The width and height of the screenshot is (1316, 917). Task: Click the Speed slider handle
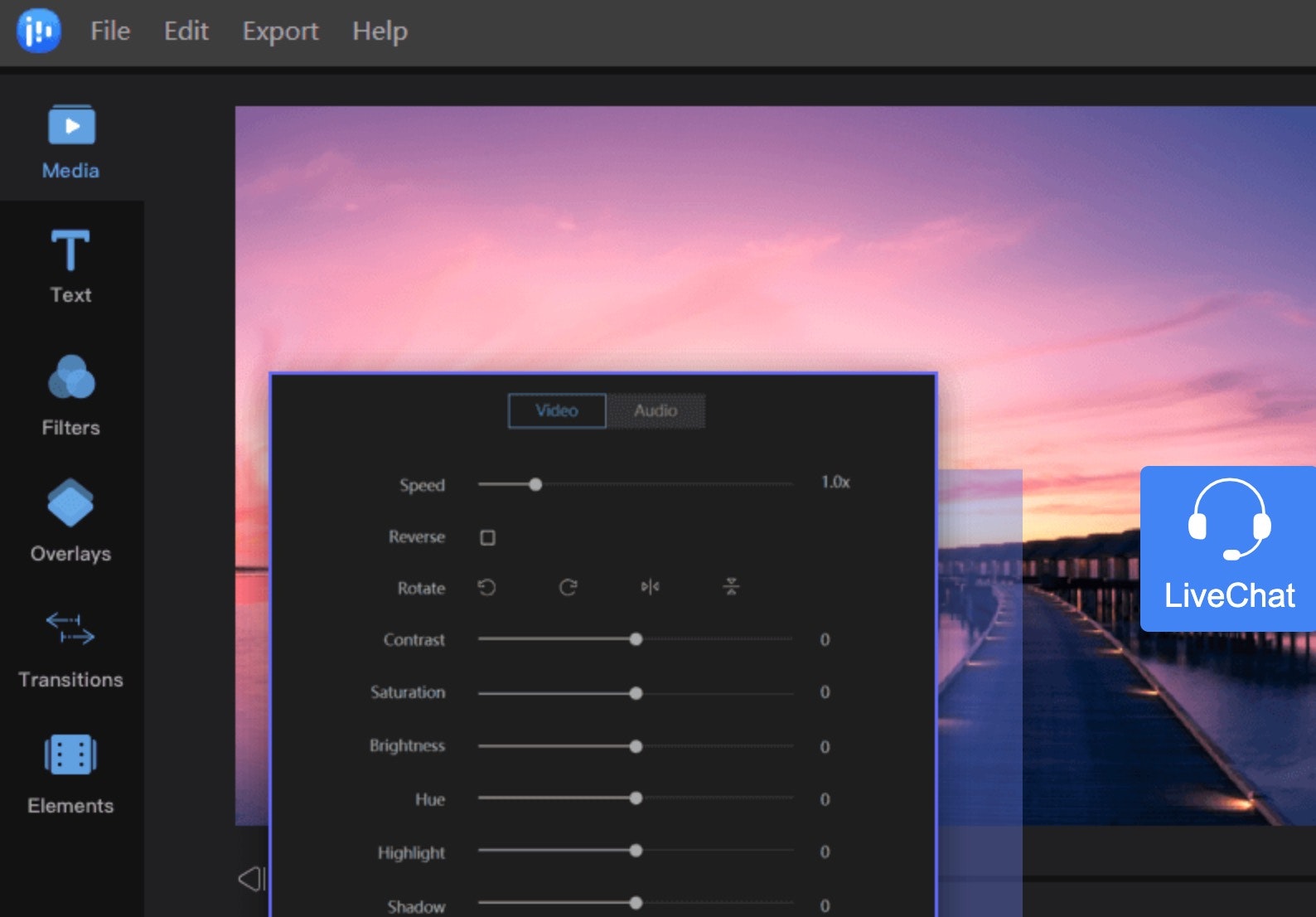536,484
